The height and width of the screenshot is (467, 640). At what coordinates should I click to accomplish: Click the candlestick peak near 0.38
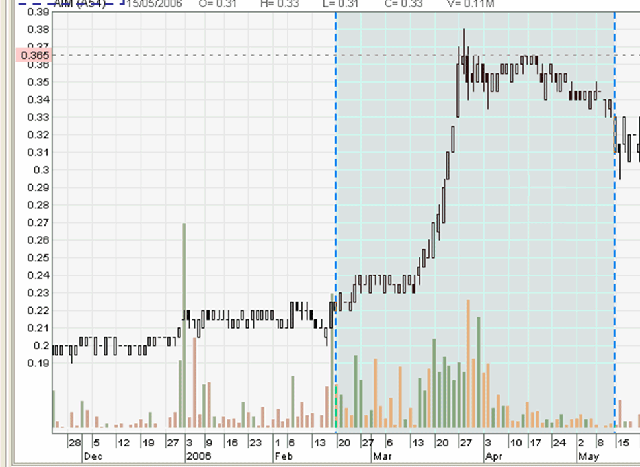tap(464, 35)
